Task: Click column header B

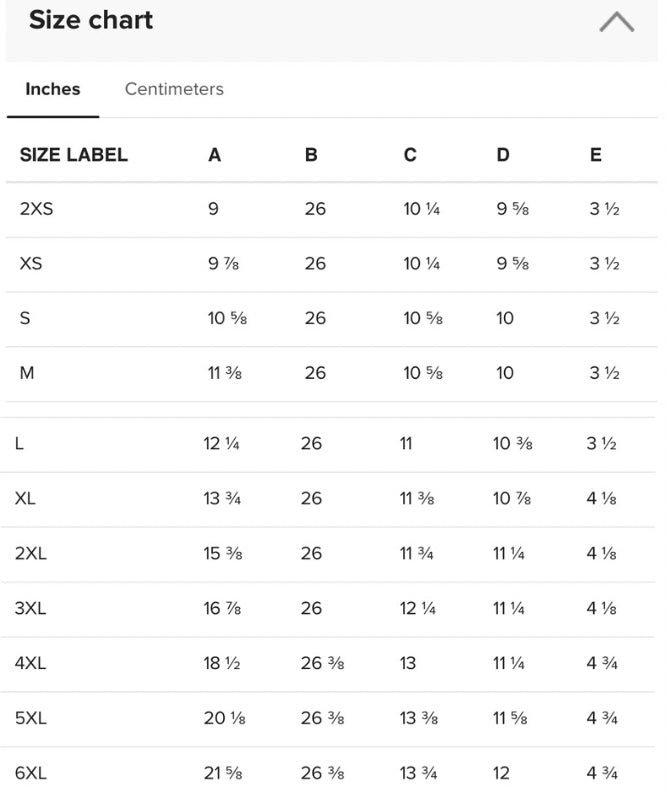Action: coord(311,155)
